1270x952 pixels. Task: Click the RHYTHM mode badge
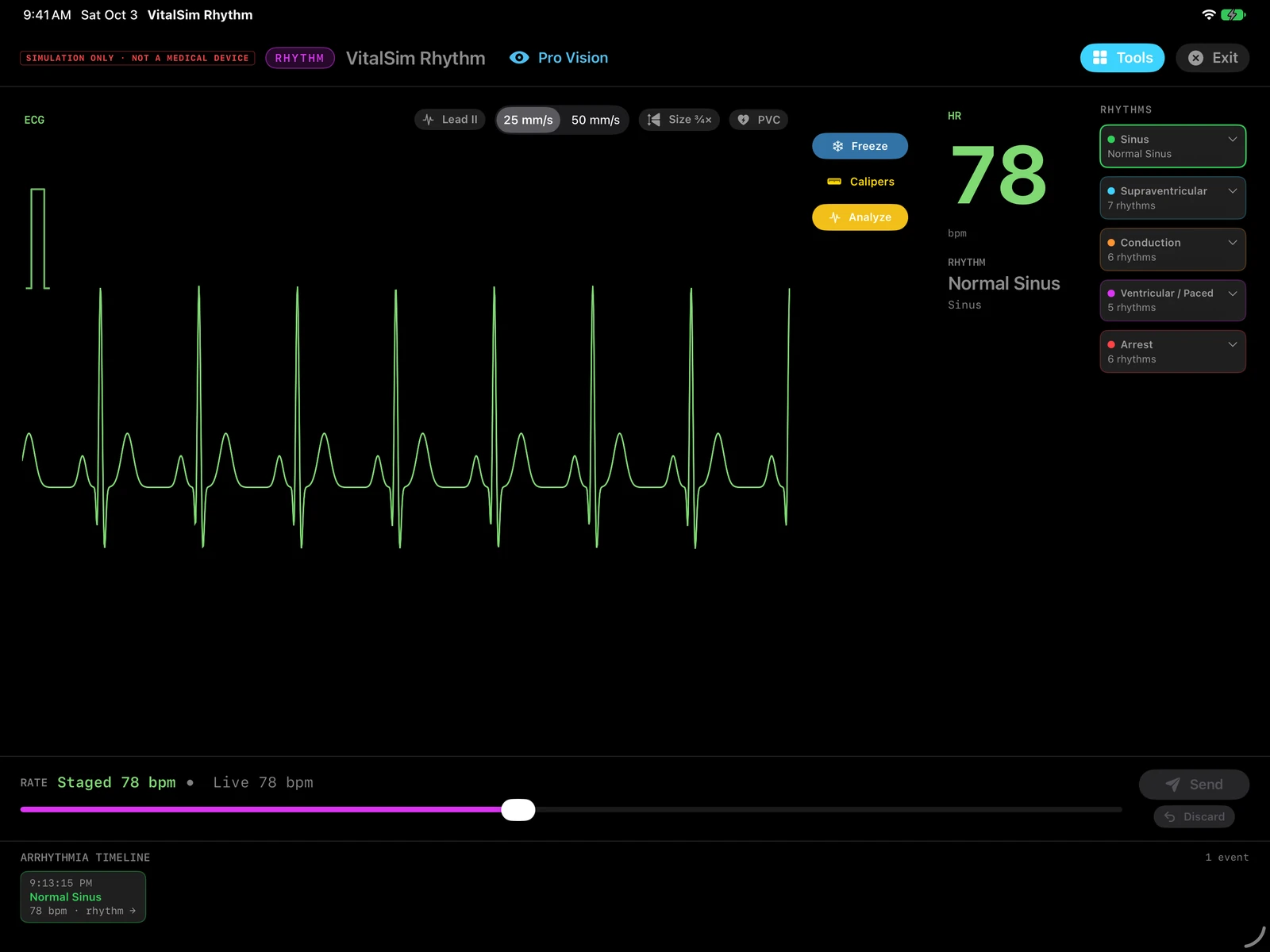pos(300,58)
